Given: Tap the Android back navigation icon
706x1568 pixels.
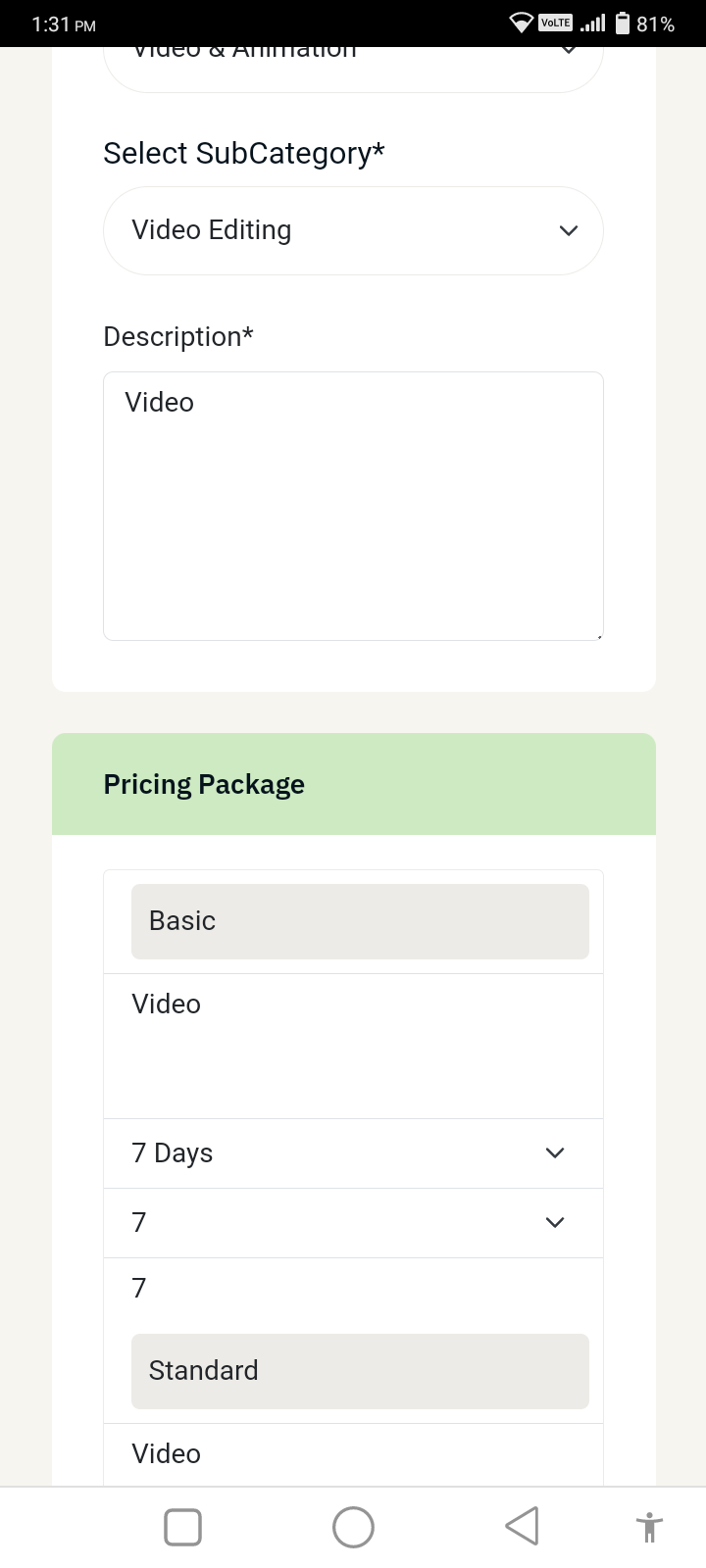Looking at the screenshot, I should (x=522, y=1526).
